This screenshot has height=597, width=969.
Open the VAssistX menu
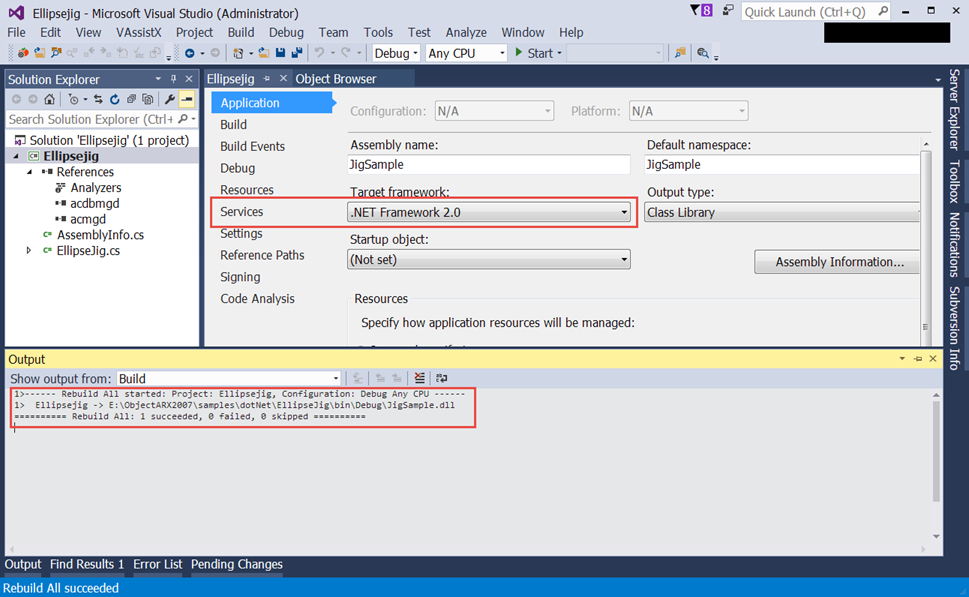pos(138,32)
